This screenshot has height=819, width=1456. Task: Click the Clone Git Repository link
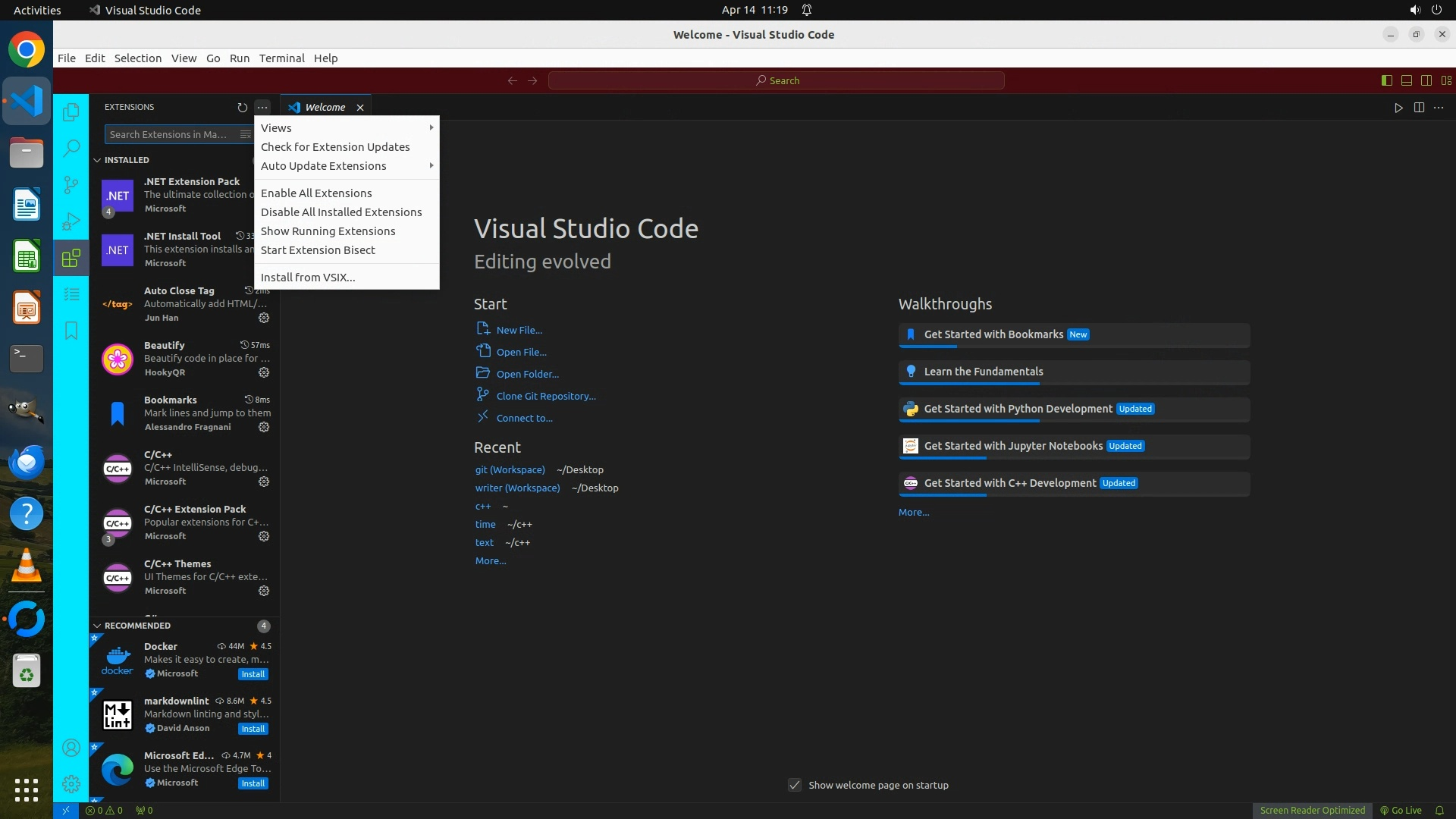[545, 396]
